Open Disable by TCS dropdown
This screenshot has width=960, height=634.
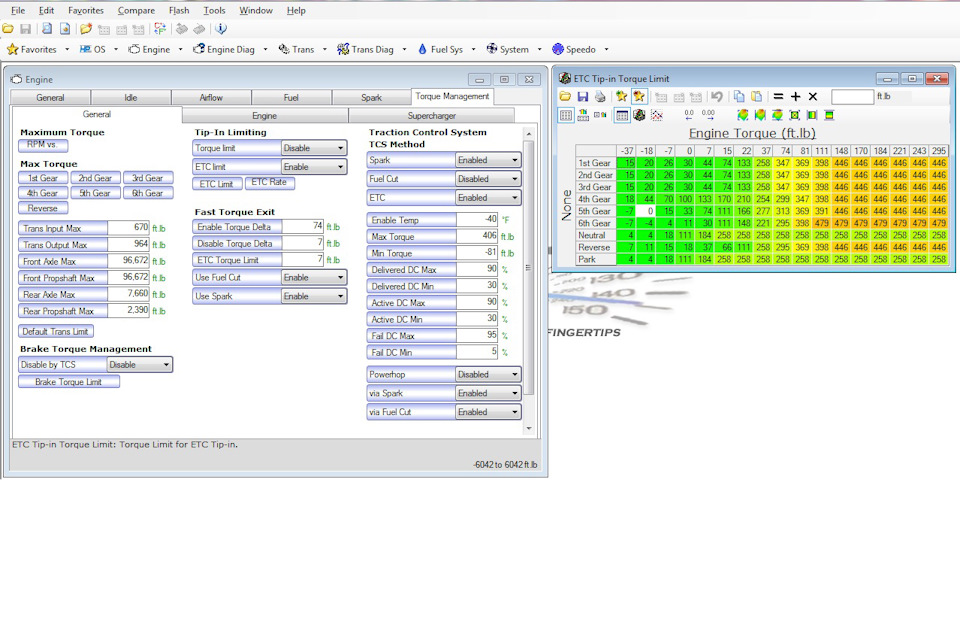coord(140,365)
